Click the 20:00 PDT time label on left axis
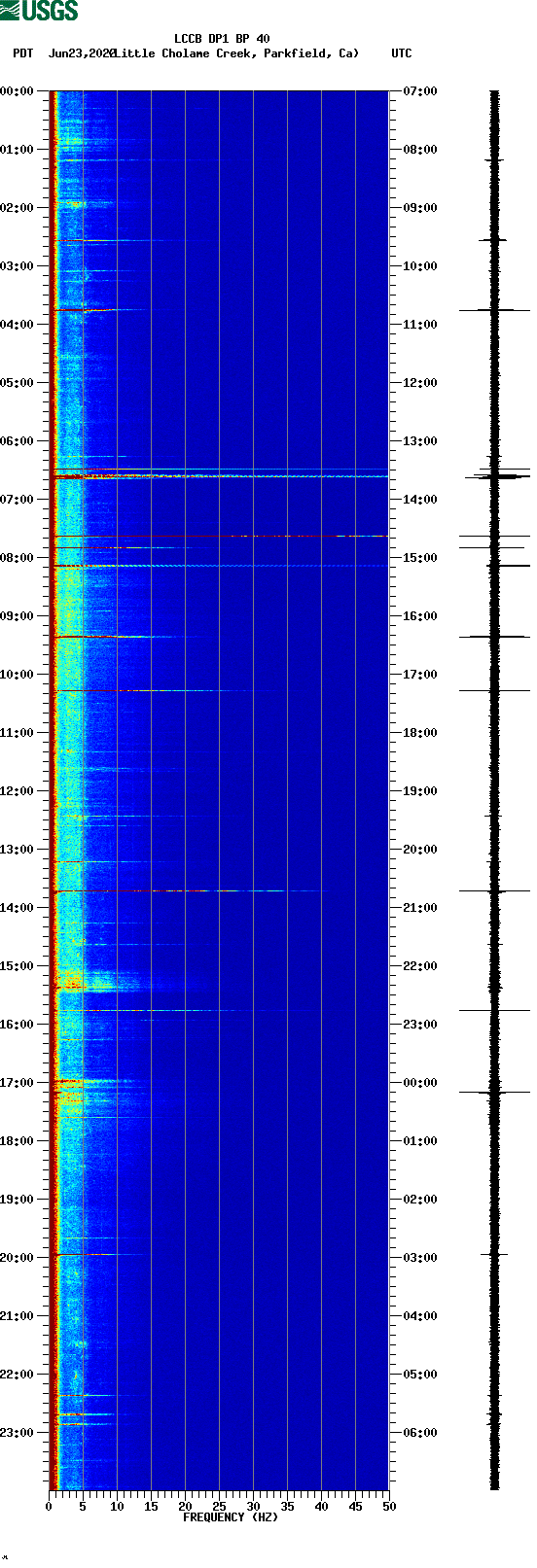Screen dimensions: 537x1568 [x=18, y=1258]
